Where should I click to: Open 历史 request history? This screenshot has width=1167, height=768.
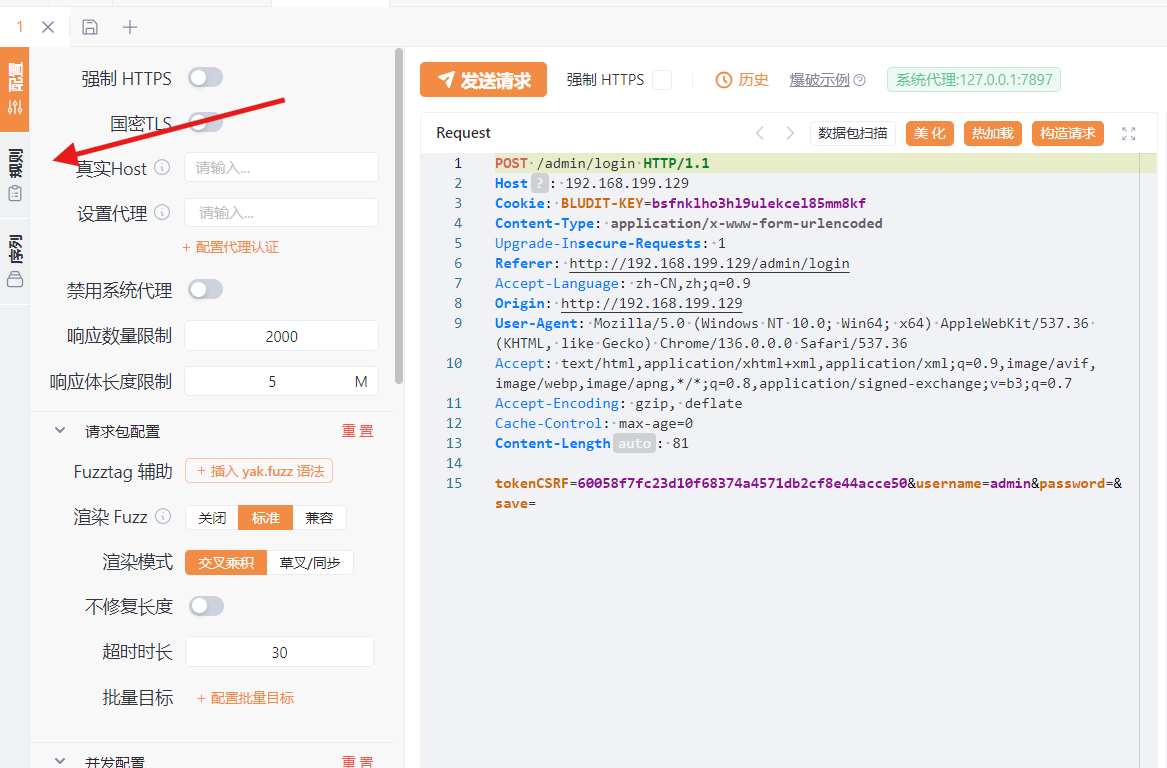click(753, 80)
